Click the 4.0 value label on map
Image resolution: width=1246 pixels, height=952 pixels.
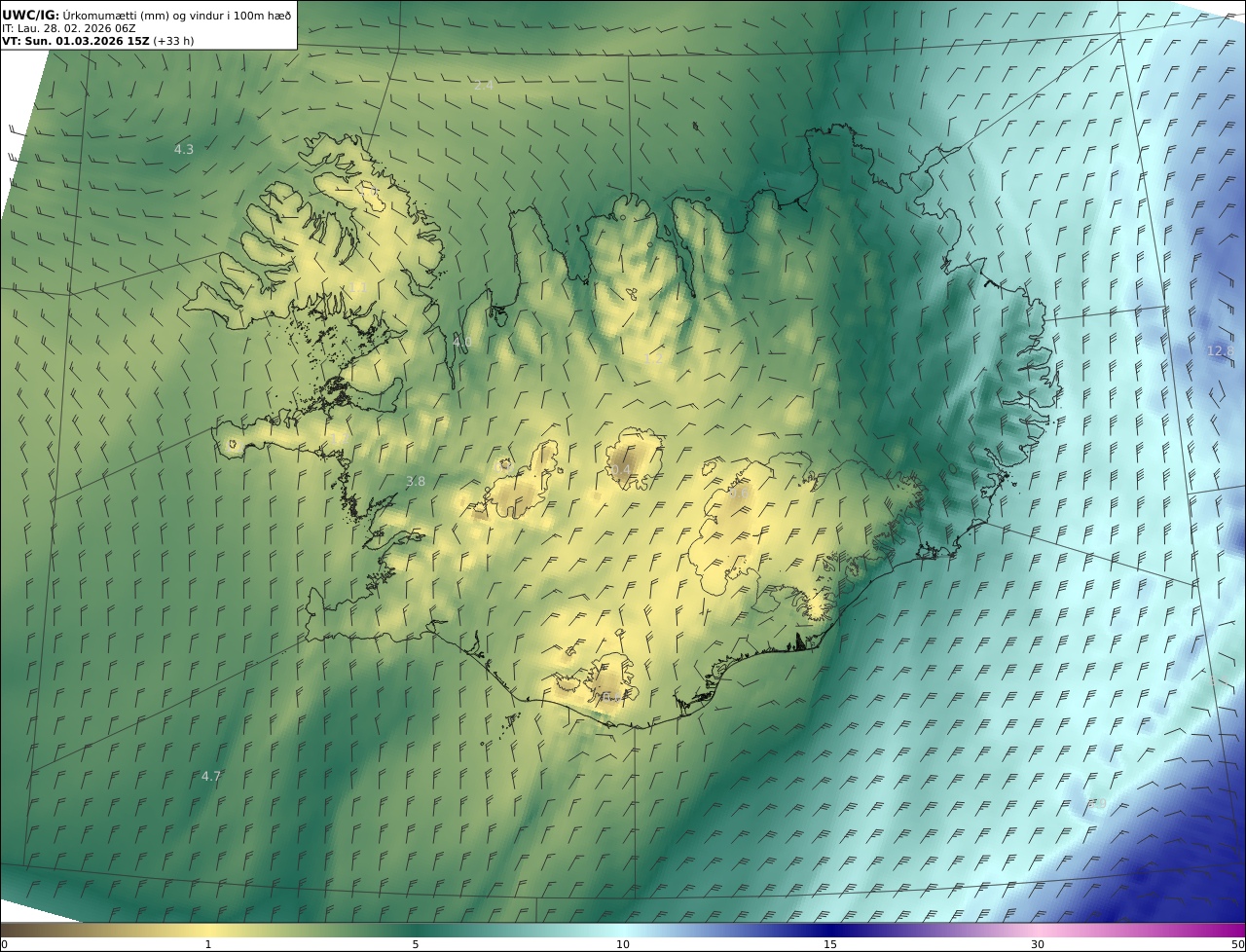pos(462,342)
